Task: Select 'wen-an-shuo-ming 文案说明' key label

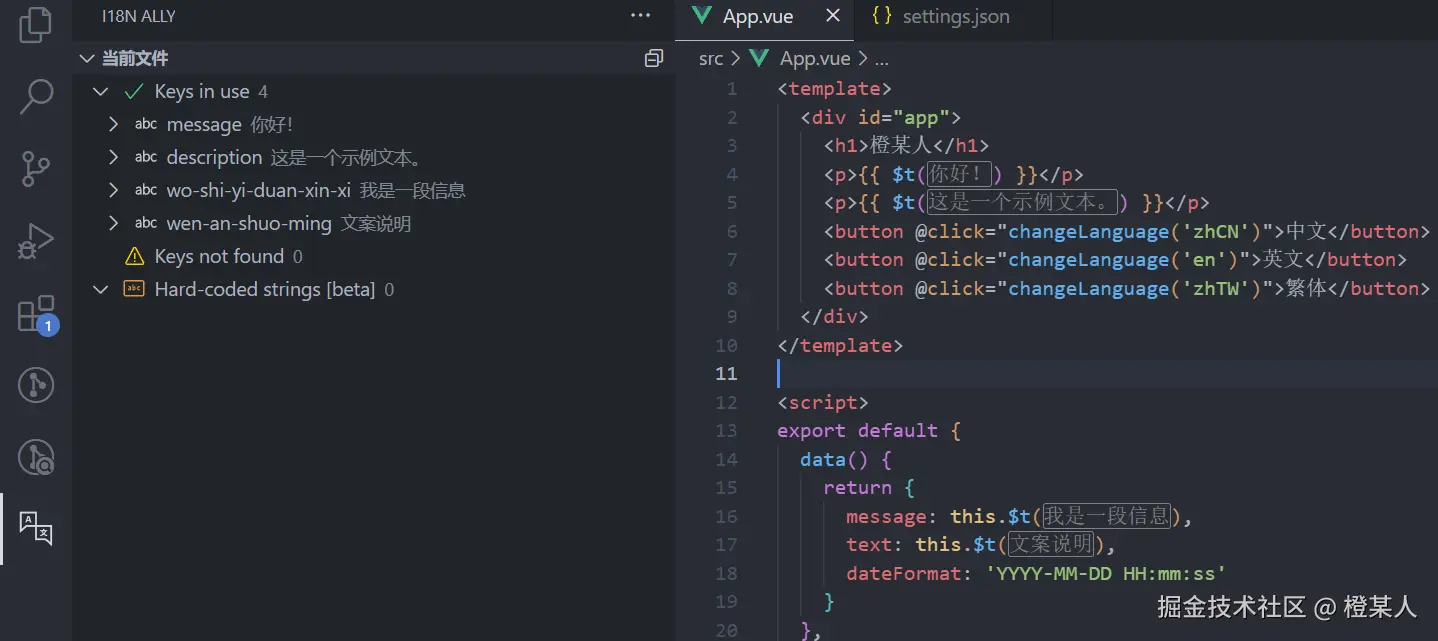Action: coord(289,223)
